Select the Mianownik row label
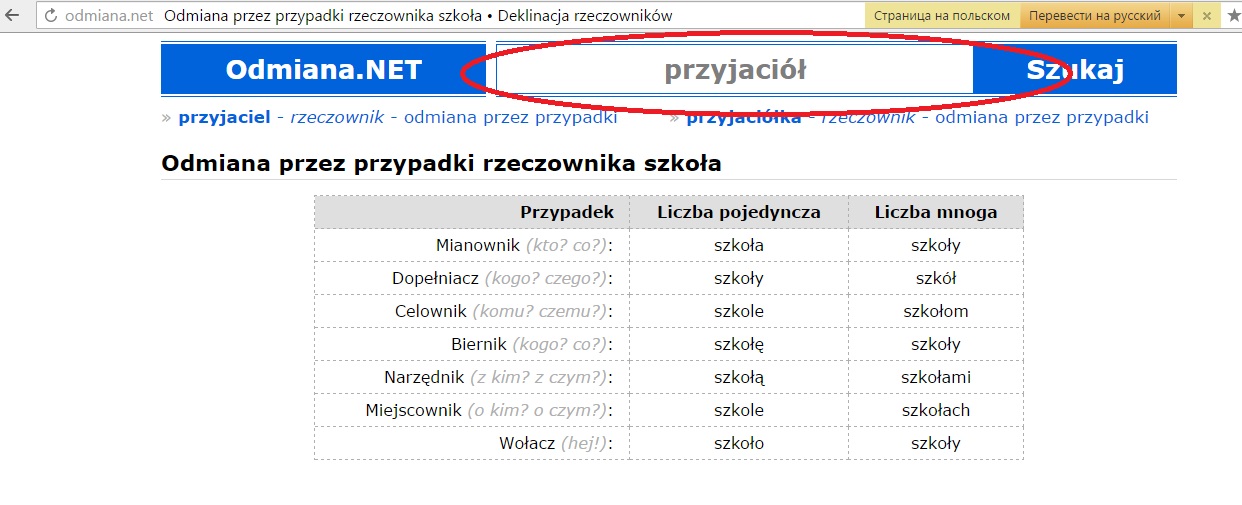Image resolution: width=1242 pixels, height=505 pixels. click(x=478, y=245)
